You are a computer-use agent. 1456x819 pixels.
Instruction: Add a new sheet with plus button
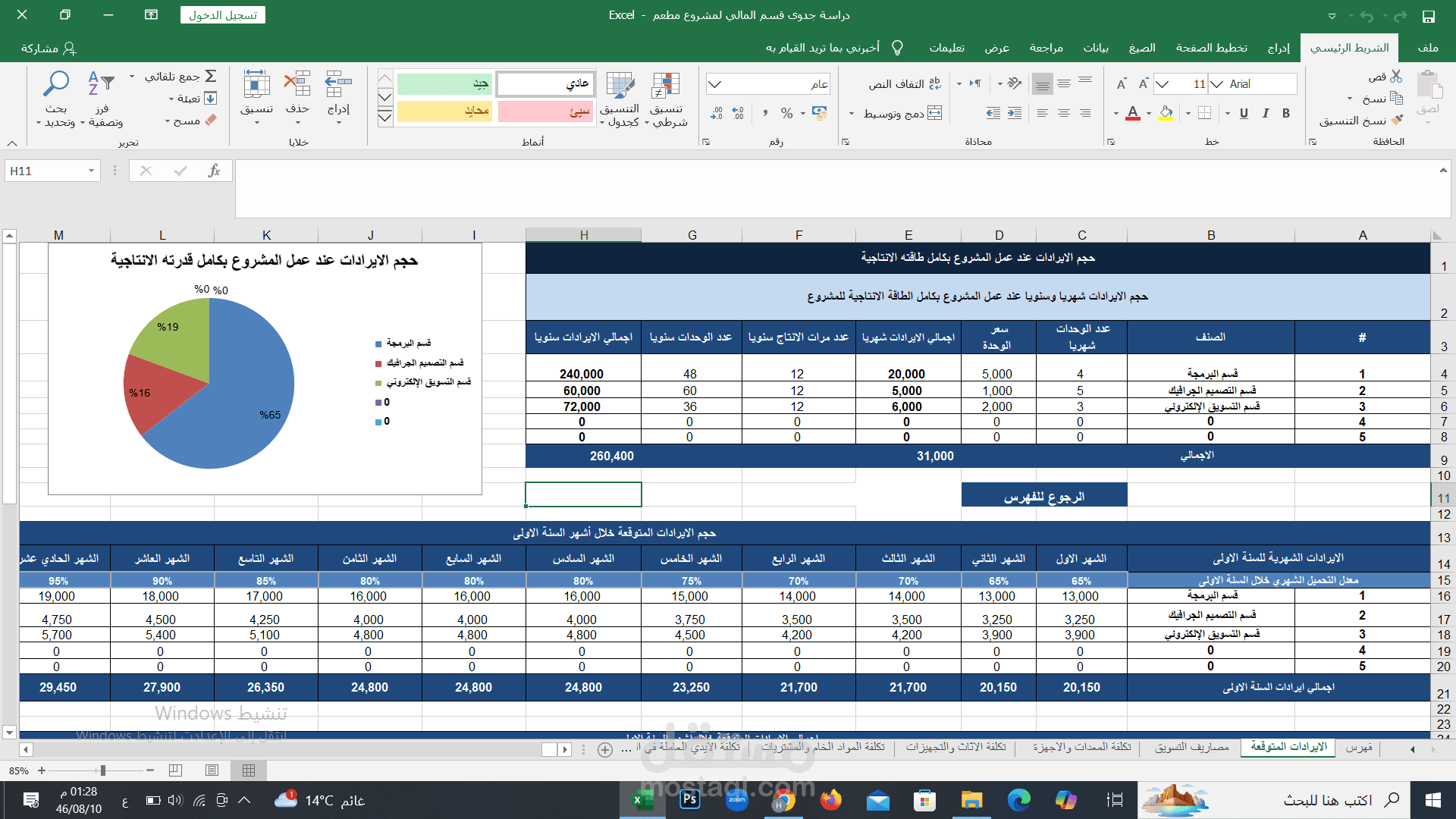tap(605, 750)
